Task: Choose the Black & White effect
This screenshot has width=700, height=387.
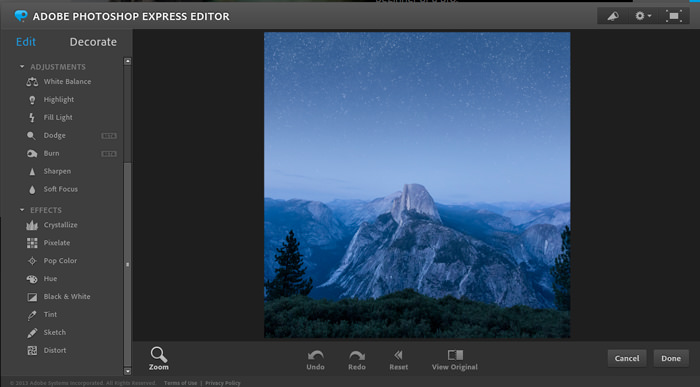Action: tap(67, 296)
